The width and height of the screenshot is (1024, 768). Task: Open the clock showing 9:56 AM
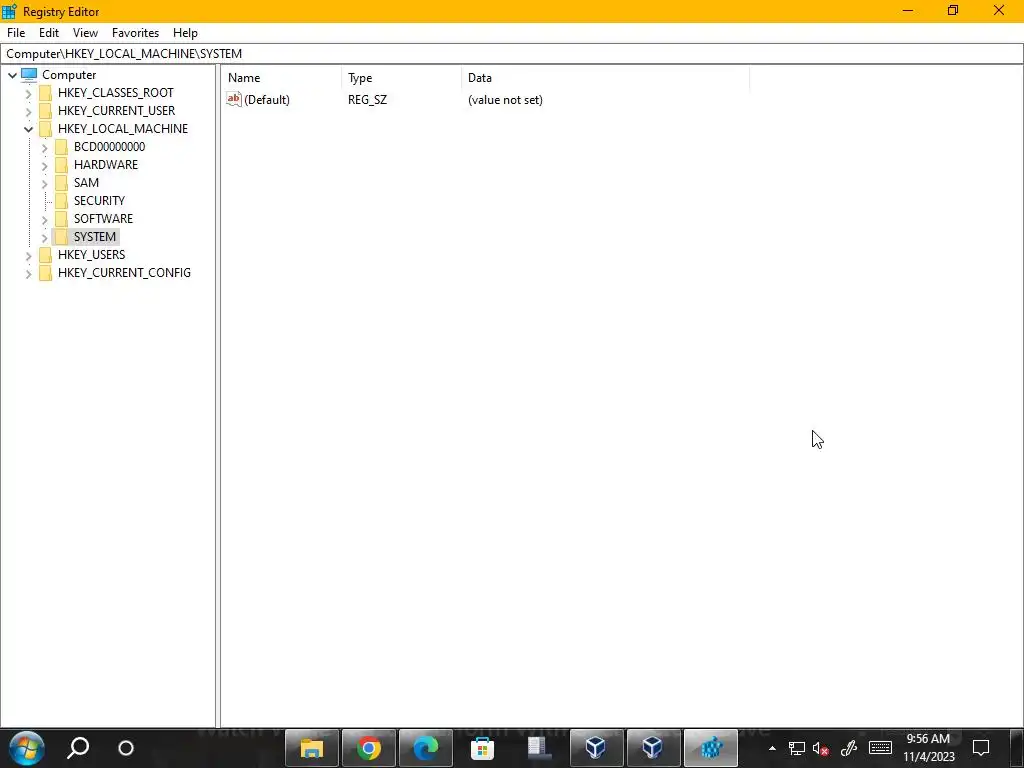928,748
